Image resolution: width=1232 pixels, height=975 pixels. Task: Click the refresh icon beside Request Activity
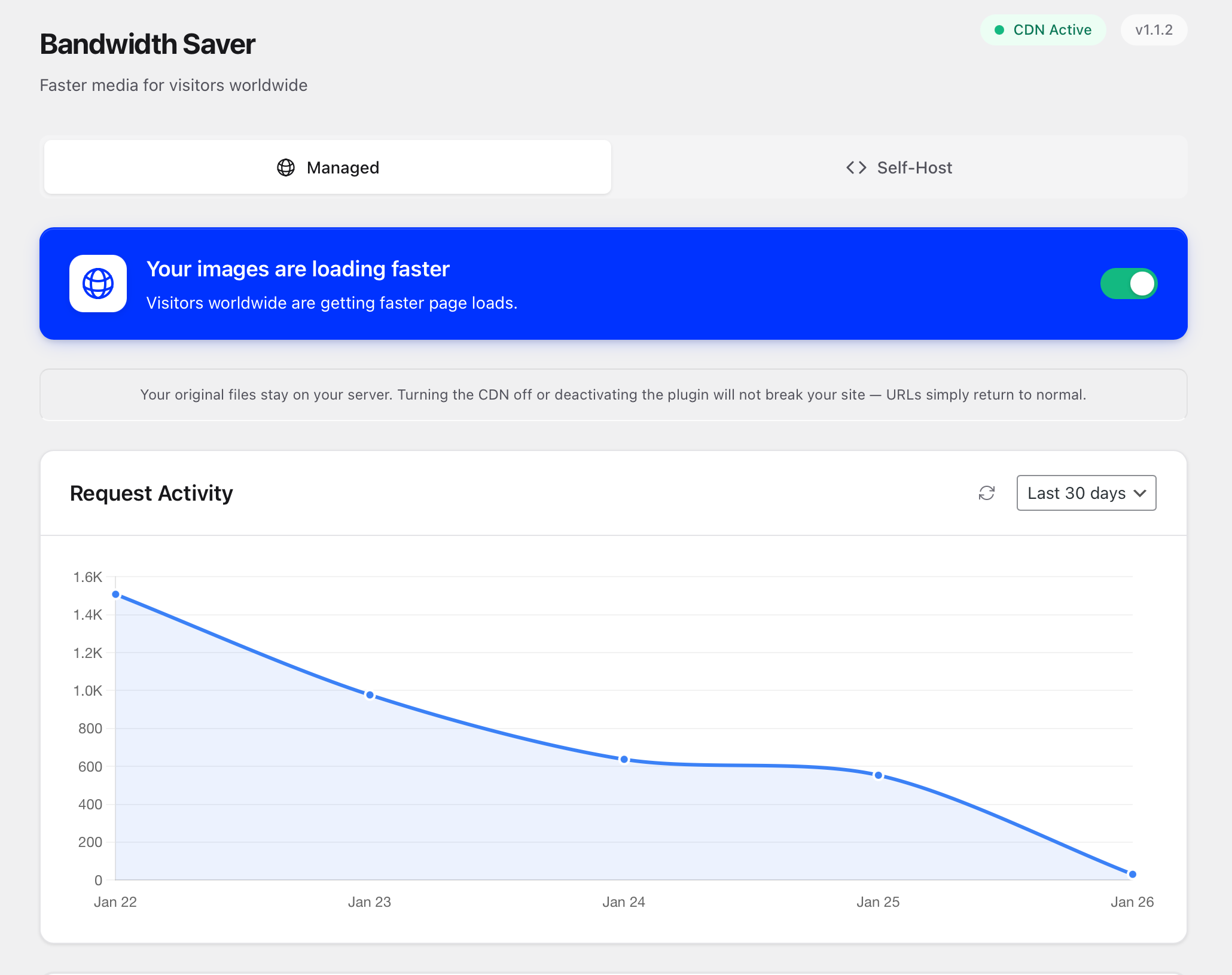click(986, 493)
